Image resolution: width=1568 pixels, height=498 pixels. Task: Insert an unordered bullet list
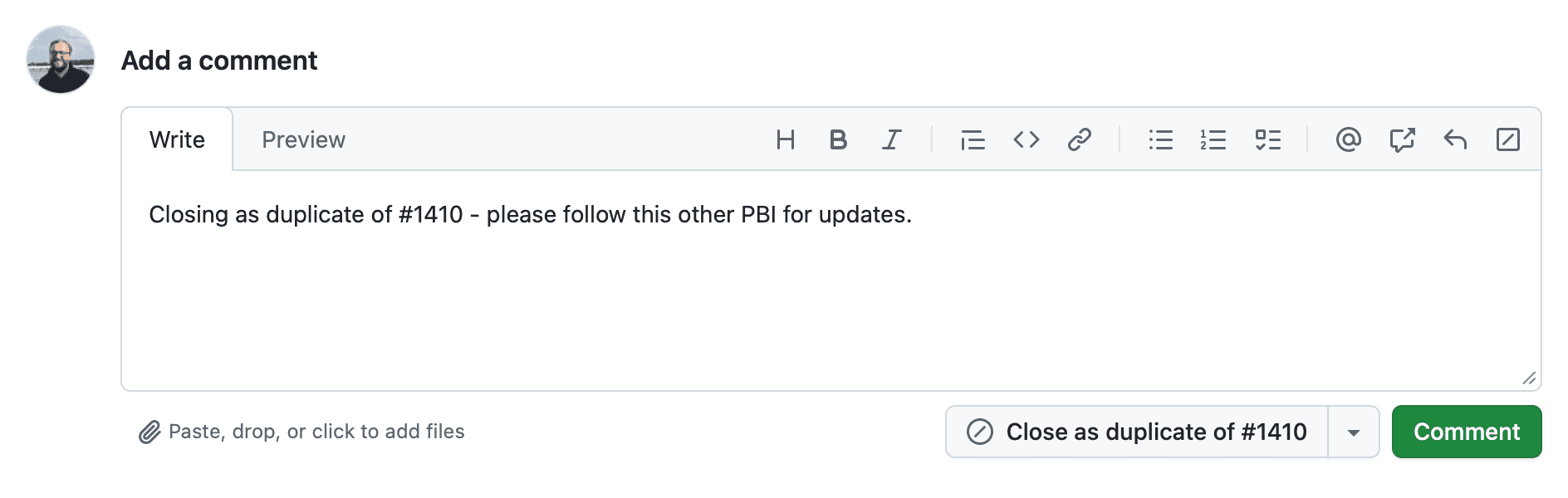click(1160, 139)
